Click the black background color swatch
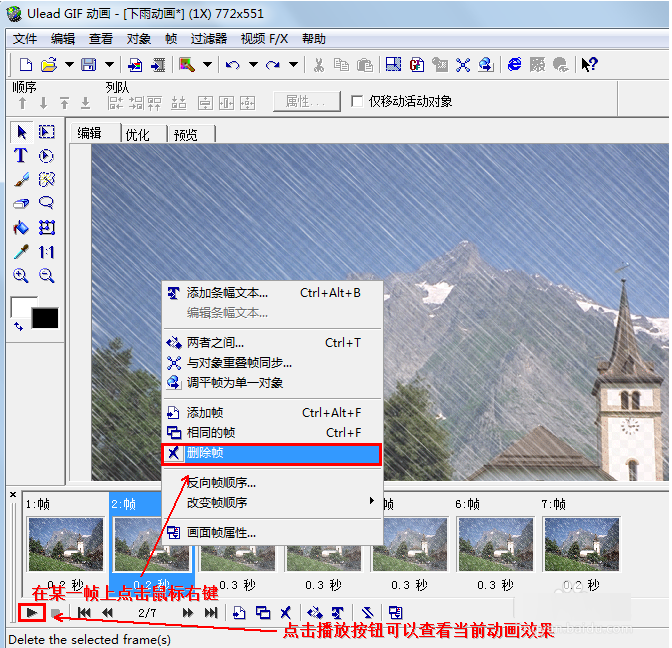Screen dimensions: 672x648 point(45,318)
